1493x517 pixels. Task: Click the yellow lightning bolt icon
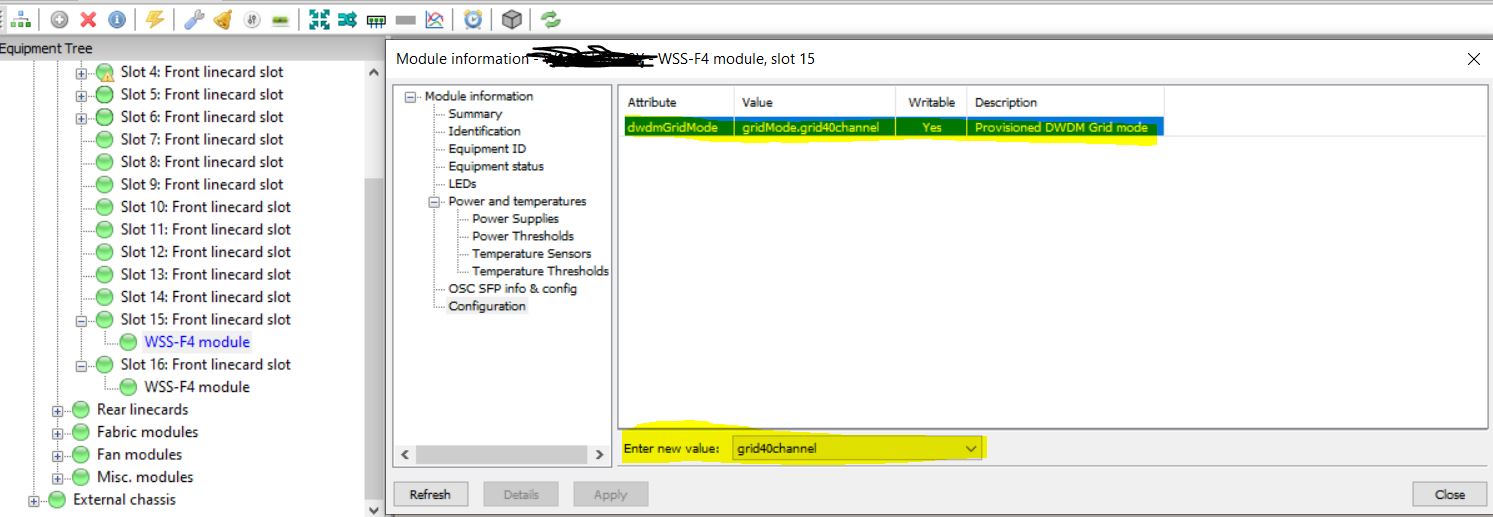coord(154,19)
